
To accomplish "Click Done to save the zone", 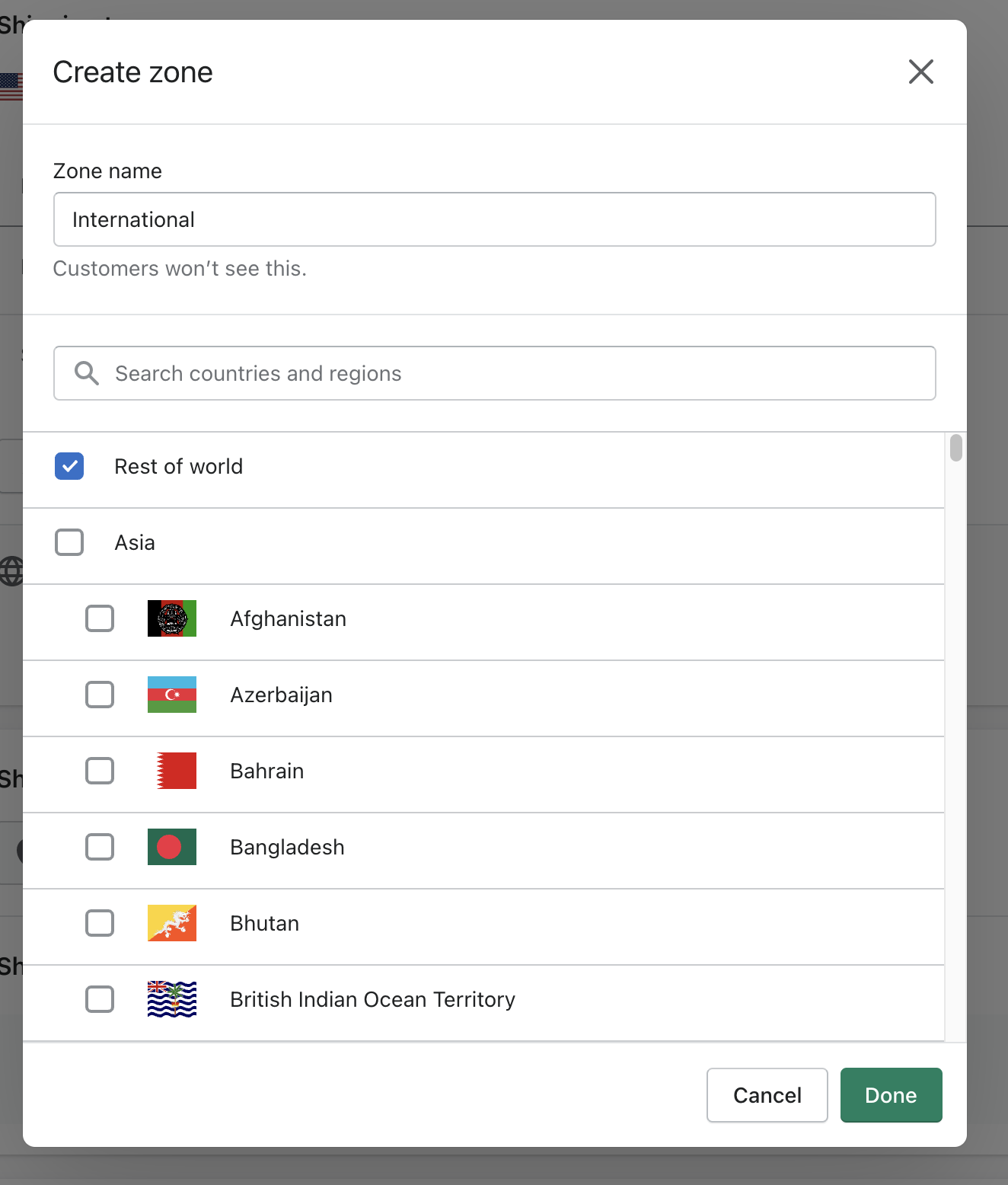I will tap(892, 1095).
